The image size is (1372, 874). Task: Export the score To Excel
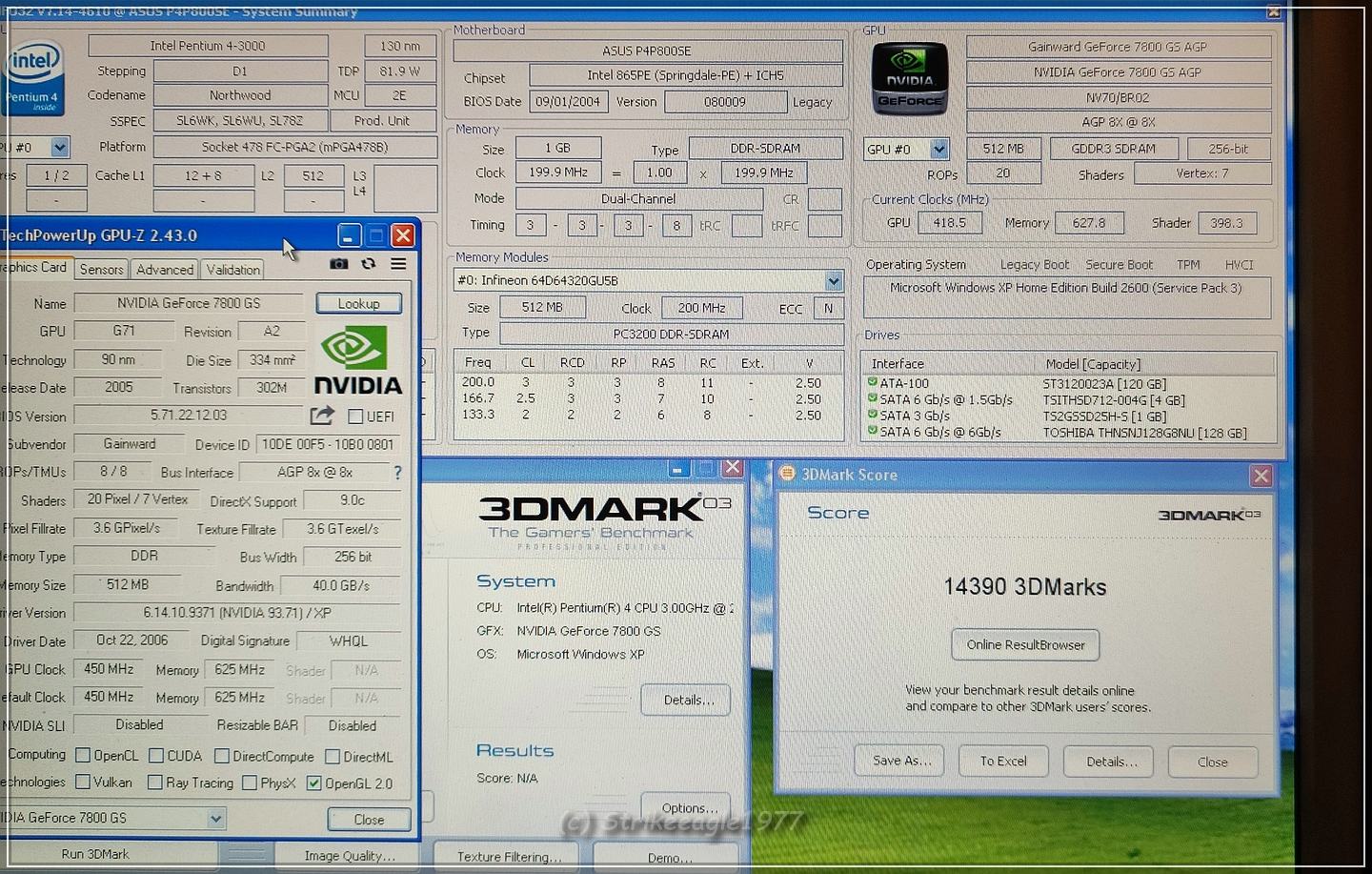click(x=1003, y=761)
